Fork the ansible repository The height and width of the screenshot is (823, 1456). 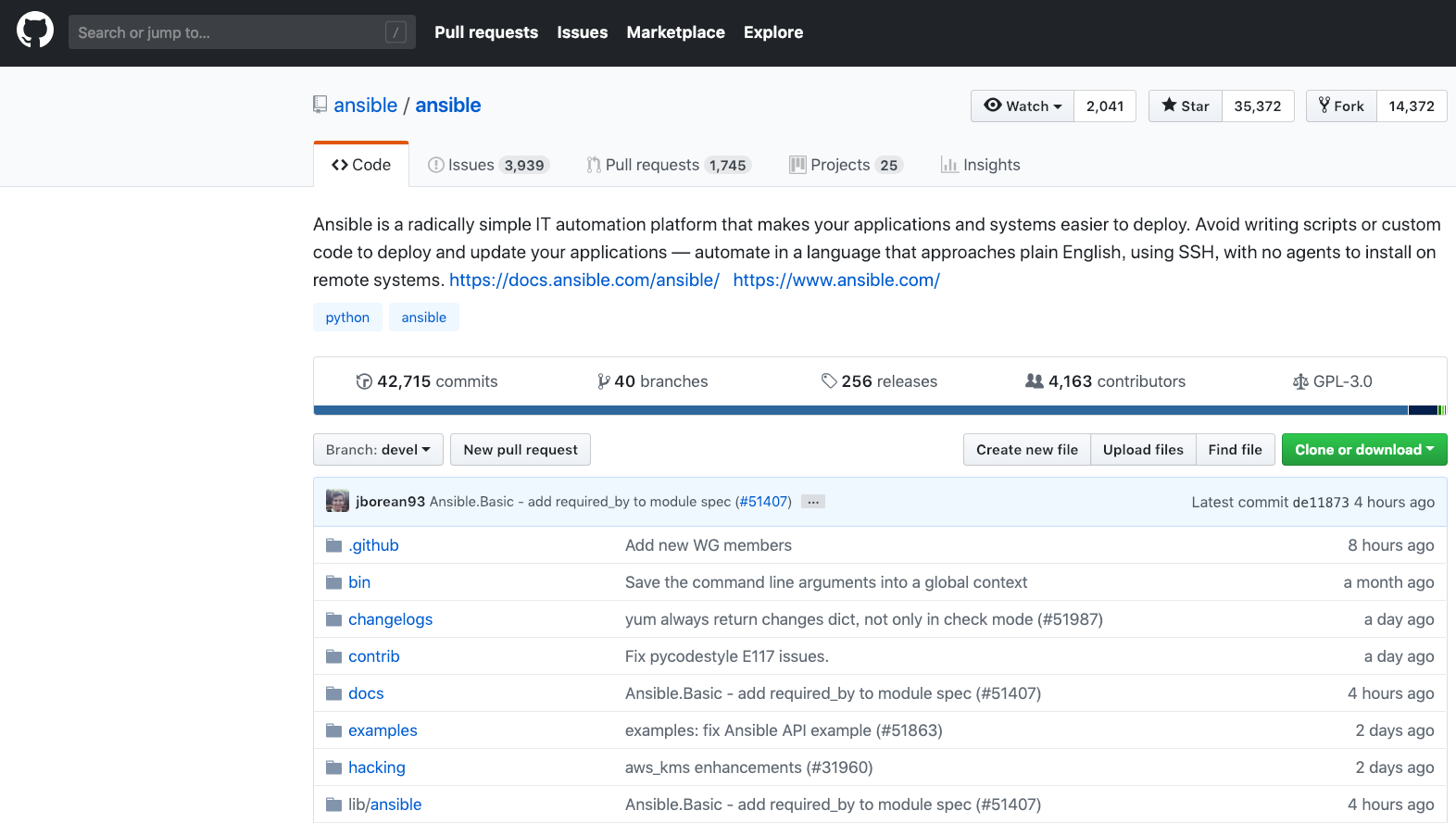tap(1341, 106)
